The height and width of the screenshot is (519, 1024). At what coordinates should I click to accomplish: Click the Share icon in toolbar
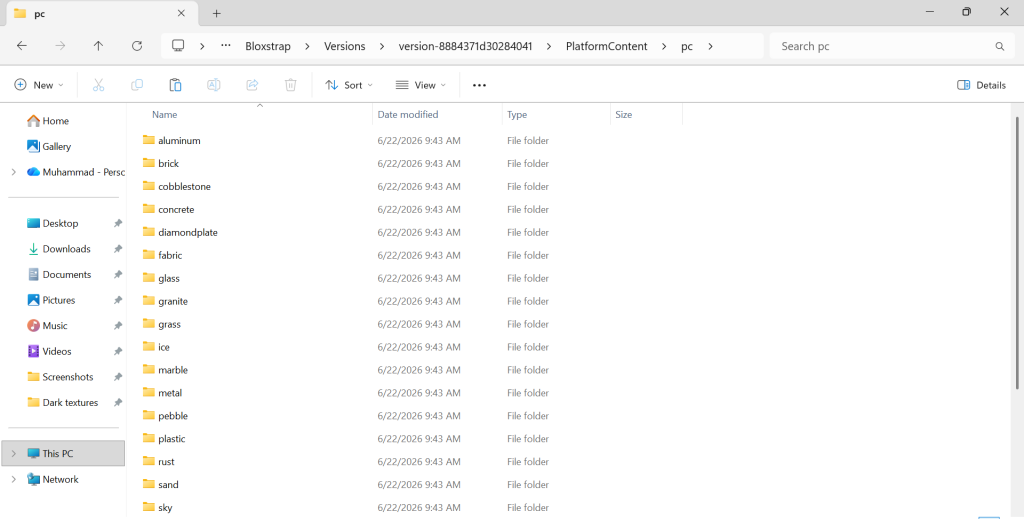click(252, 85)
